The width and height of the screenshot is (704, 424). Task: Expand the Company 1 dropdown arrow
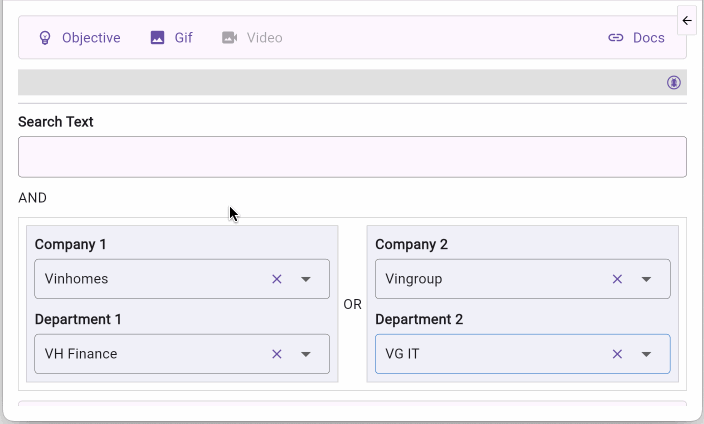click(307, 279)
